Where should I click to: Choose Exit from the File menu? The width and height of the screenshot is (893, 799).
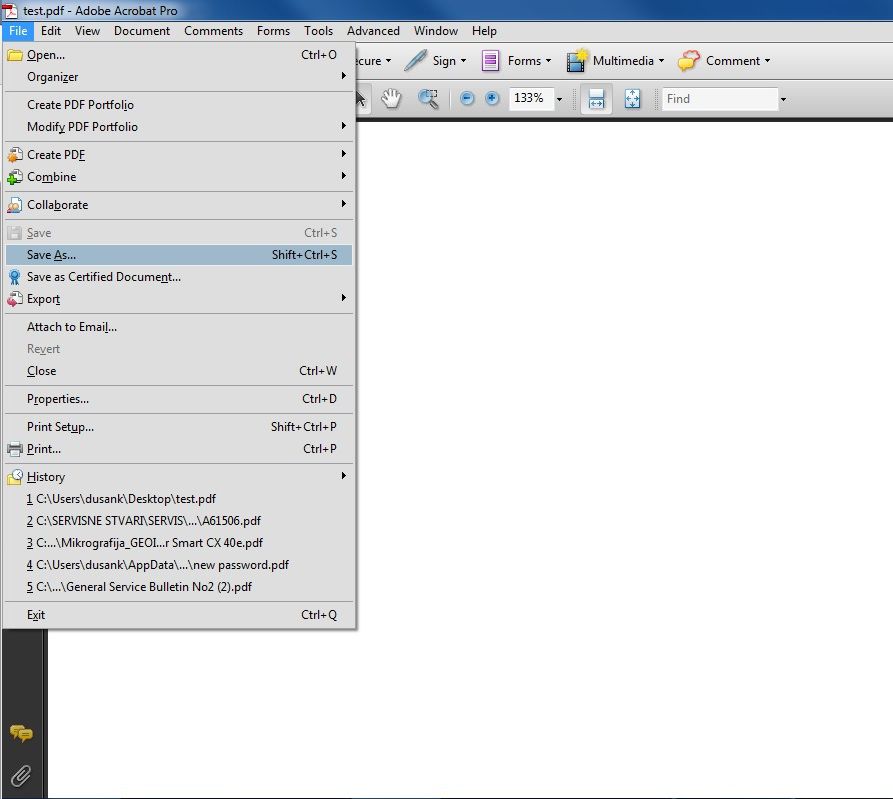(x=179, y=615)
